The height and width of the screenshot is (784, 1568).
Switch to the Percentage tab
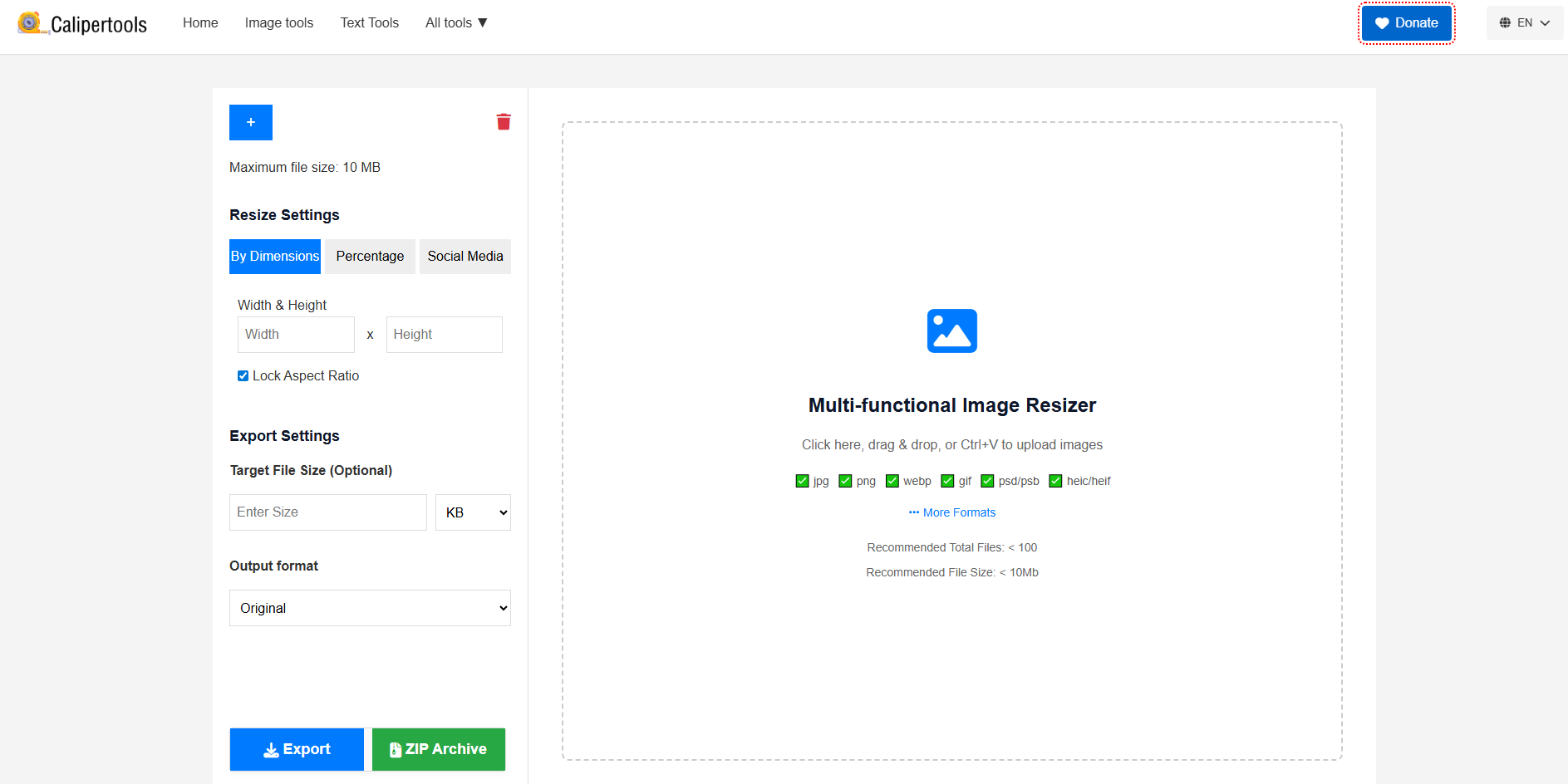pos(370,257)
